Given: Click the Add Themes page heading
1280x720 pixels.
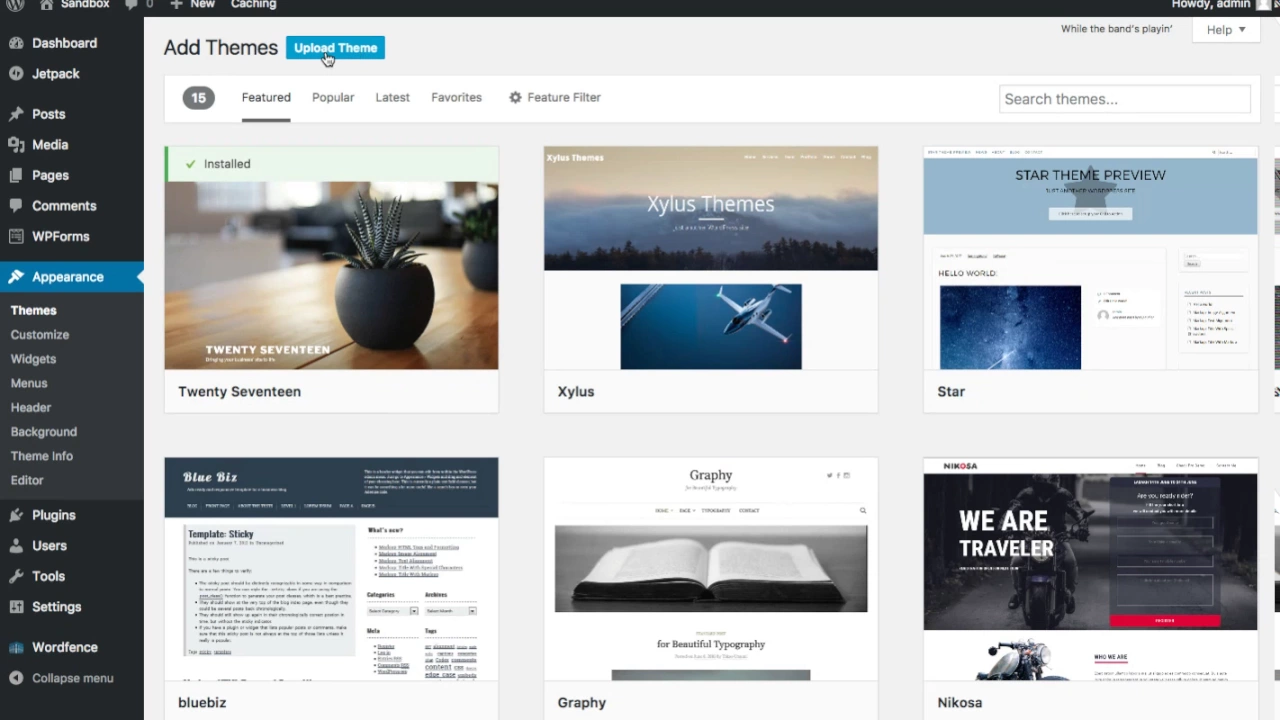Looking at the screenshot, I should point(221,48).
